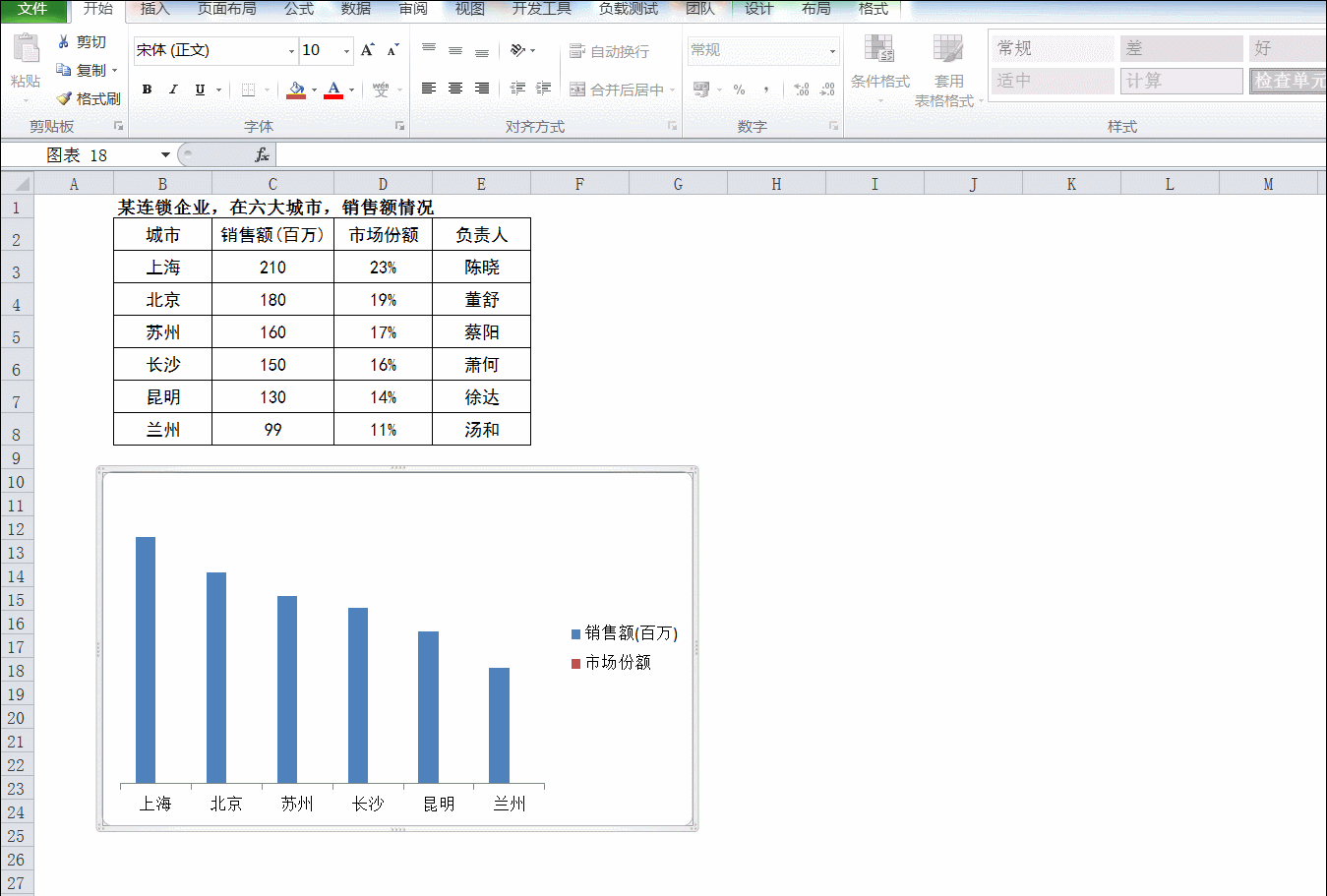Click the Cut scissors icon
1327x896 pixels.
click(x=64, y=41)
